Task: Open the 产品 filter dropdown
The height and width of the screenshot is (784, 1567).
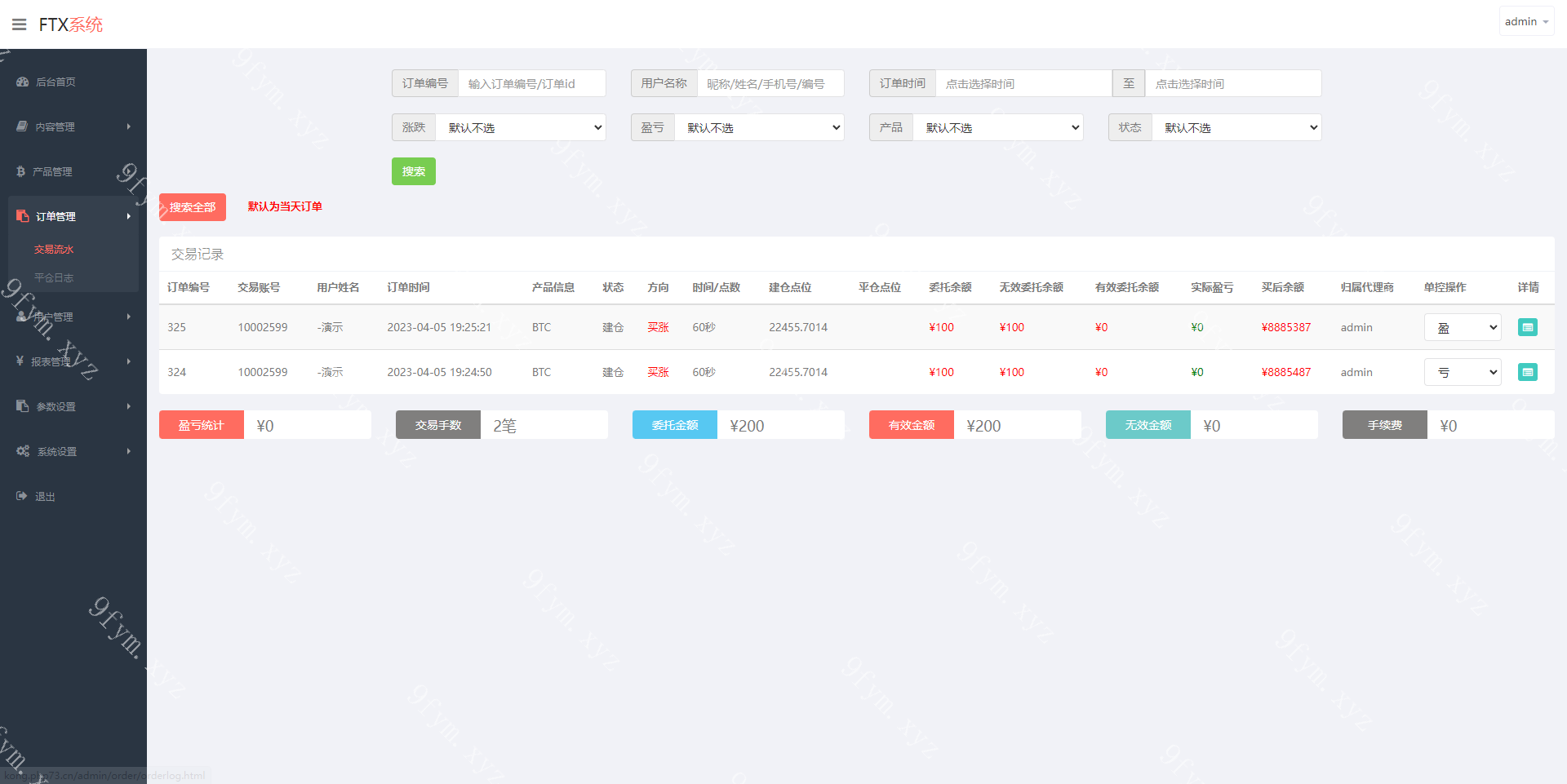Action: coord(998,127)
